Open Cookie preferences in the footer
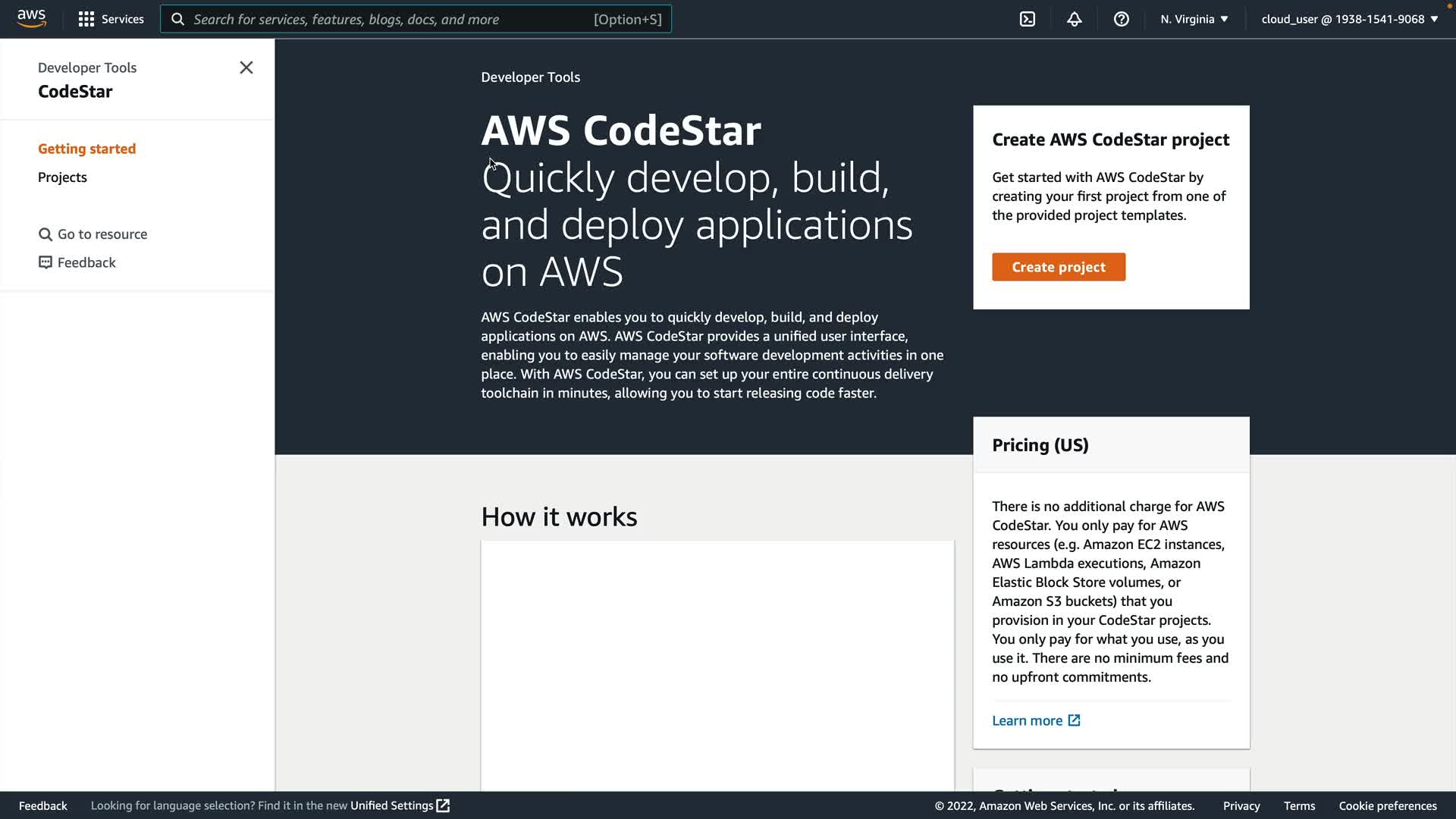 tap(1387, 805)
